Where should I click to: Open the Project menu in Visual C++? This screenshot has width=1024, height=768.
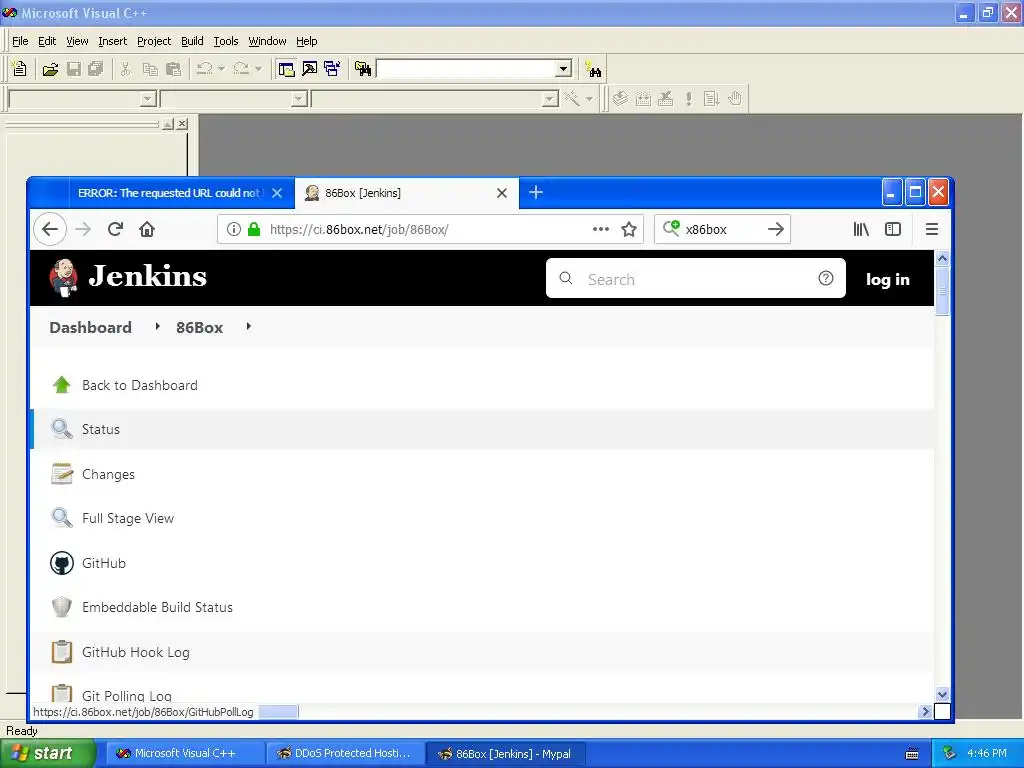154,41
